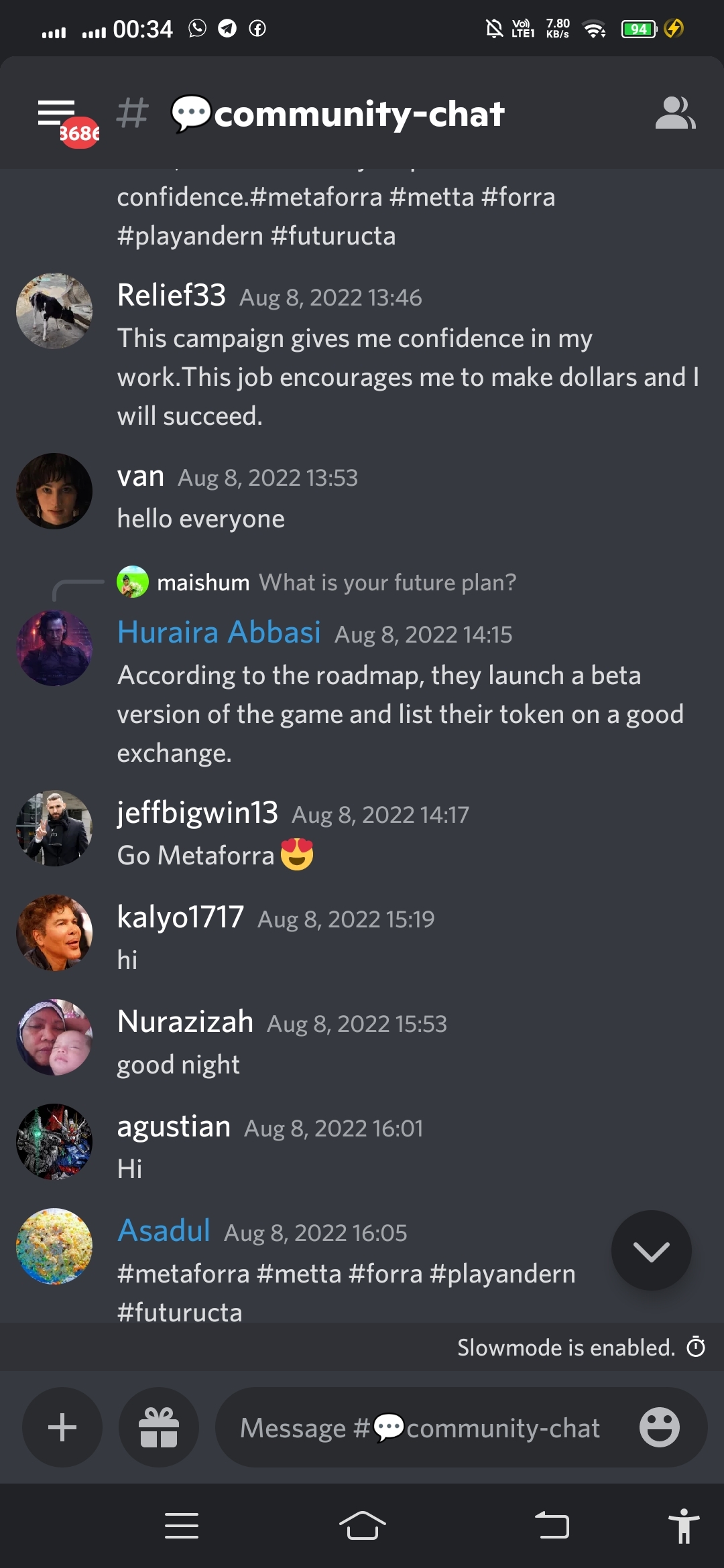Tap Nurazizah's profile avatar
Image resolution: width=724 pixels, height=1568 pixels.
[x=54, y=1037]
